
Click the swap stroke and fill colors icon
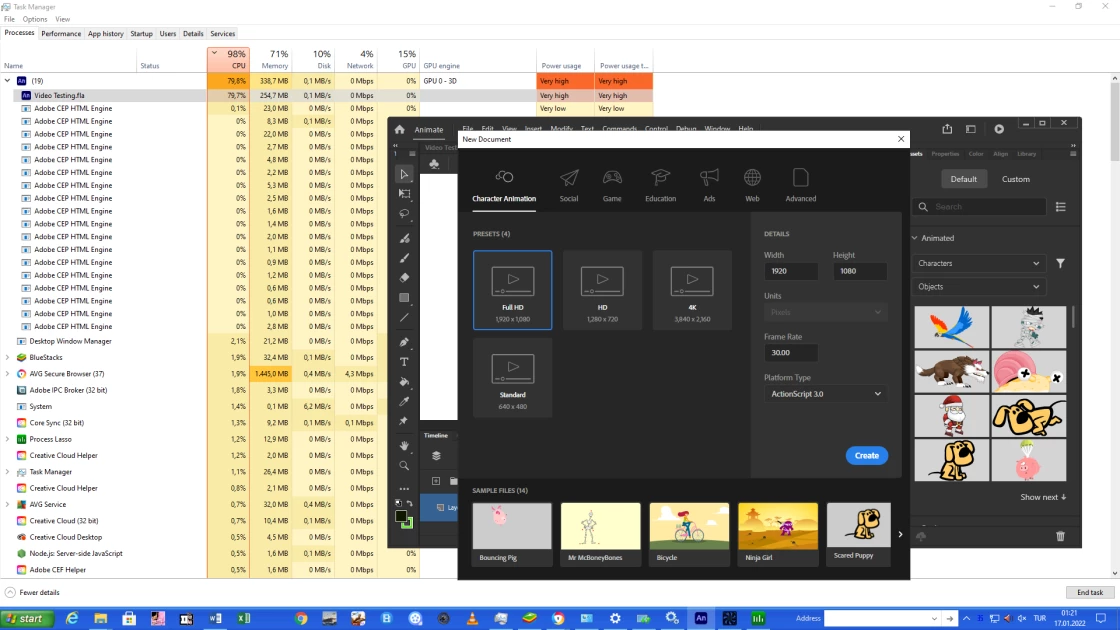pyautogui.click(x=410, y=504)
